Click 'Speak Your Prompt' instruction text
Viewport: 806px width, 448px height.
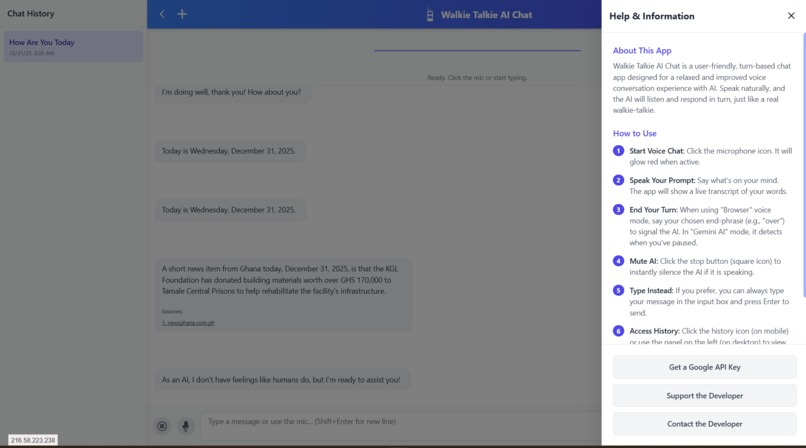click(708, 185)
